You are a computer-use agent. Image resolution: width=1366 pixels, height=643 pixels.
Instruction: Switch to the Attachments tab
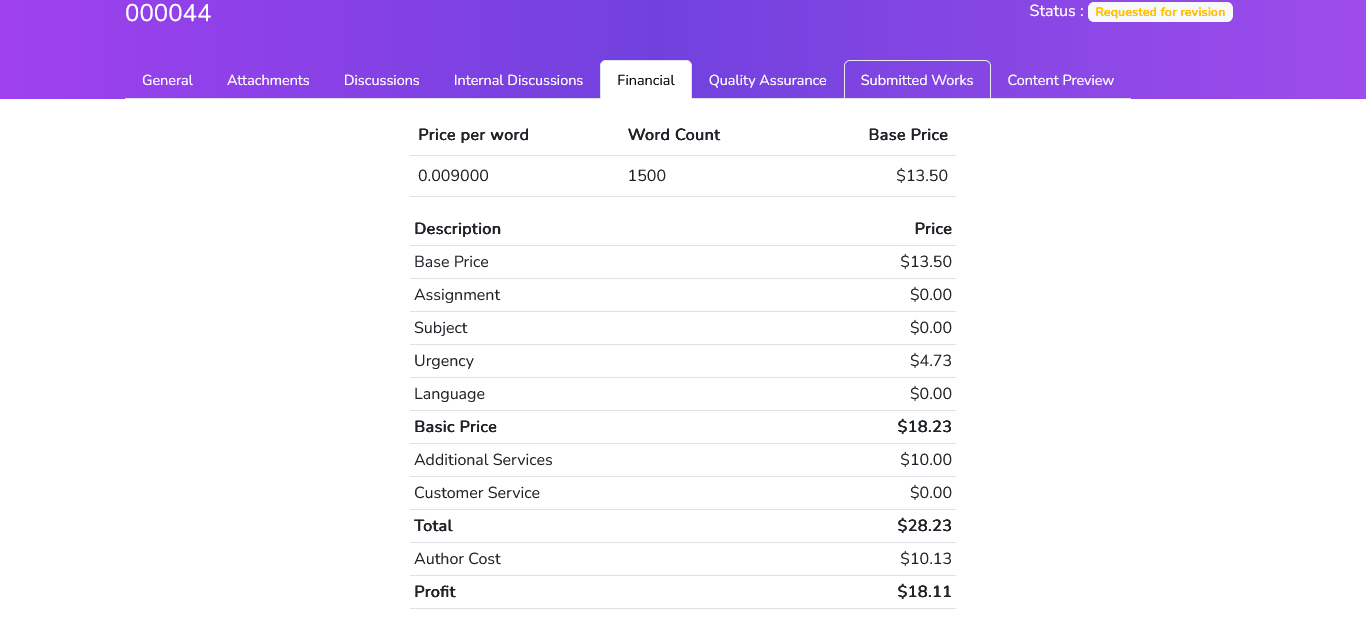tap(268, 80)
